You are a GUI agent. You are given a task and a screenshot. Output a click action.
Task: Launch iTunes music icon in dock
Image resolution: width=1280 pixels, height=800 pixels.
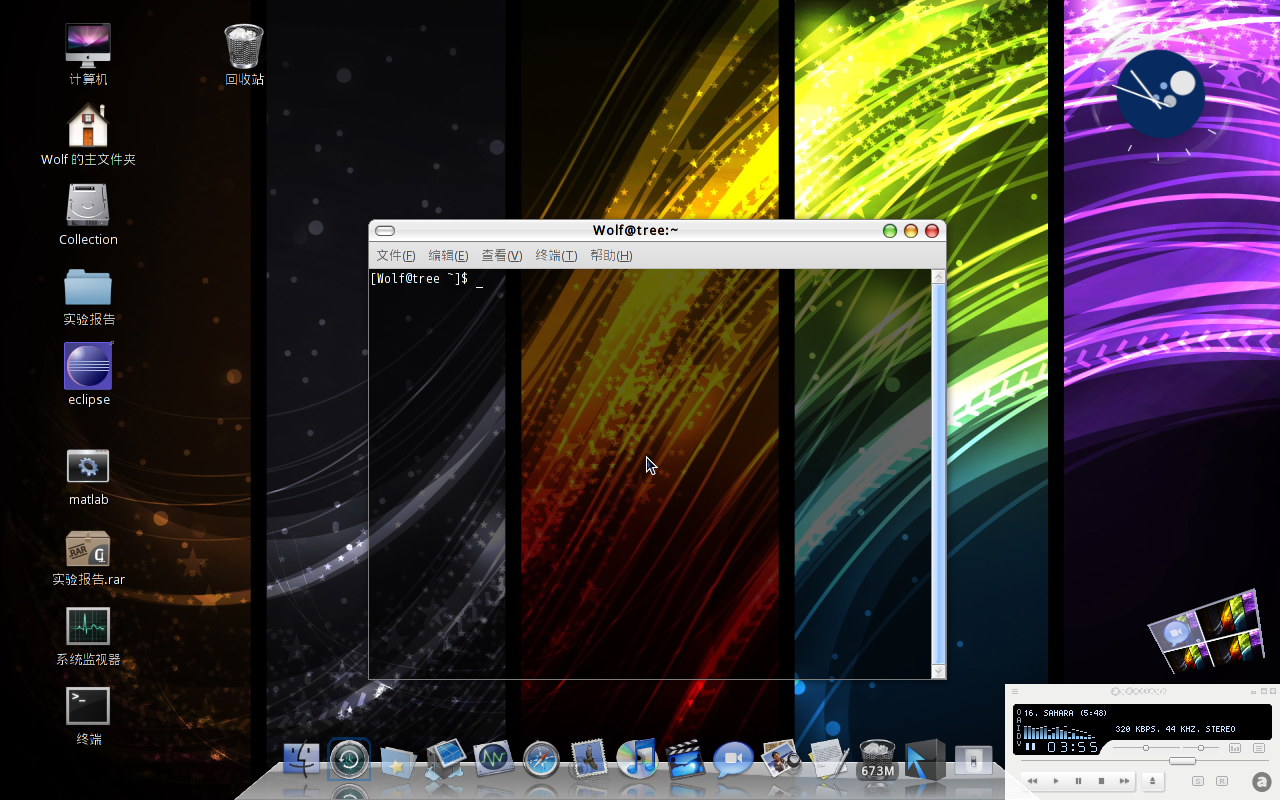click(x=637, y=759)
